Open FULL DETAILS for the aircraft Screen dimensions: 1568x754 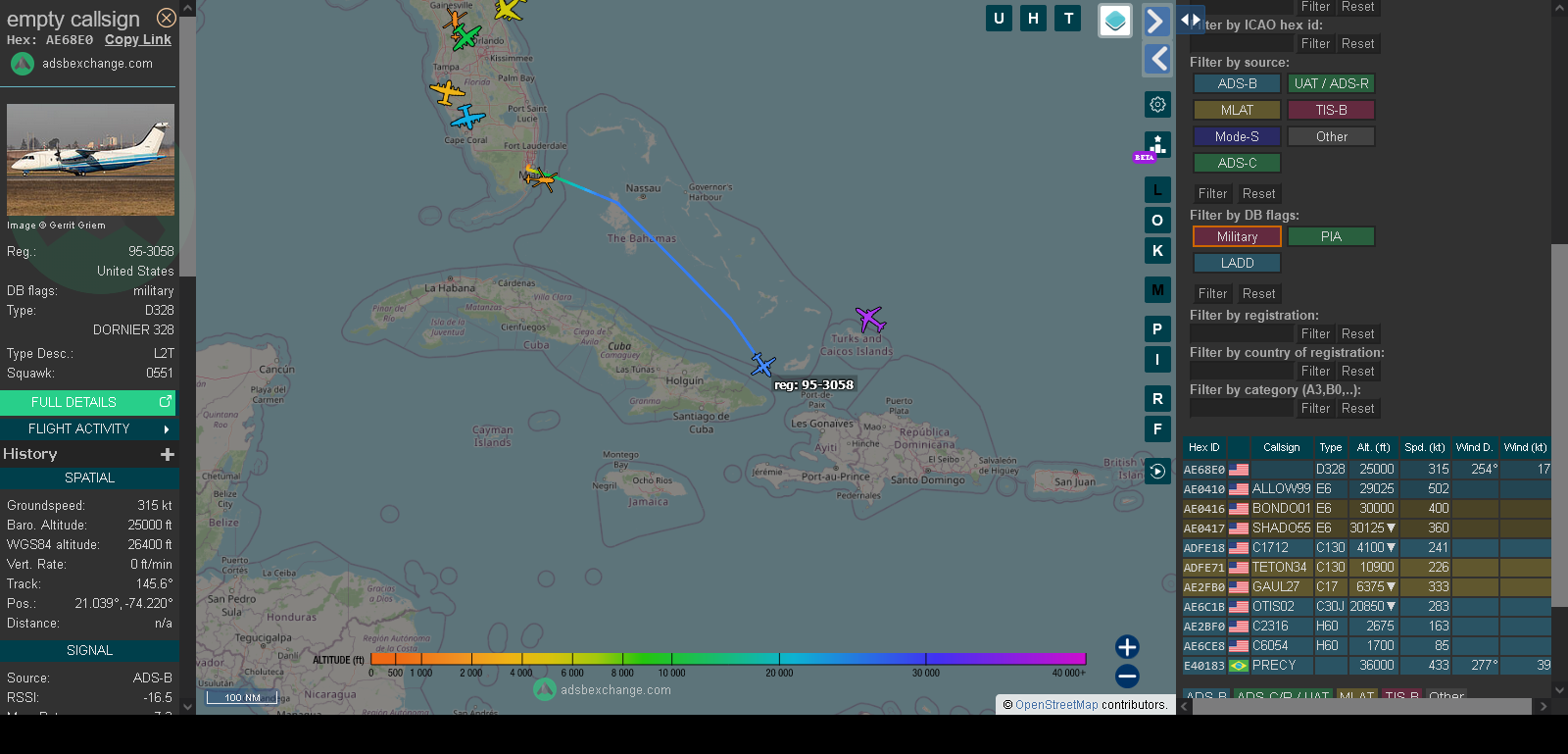coord(89,402)
